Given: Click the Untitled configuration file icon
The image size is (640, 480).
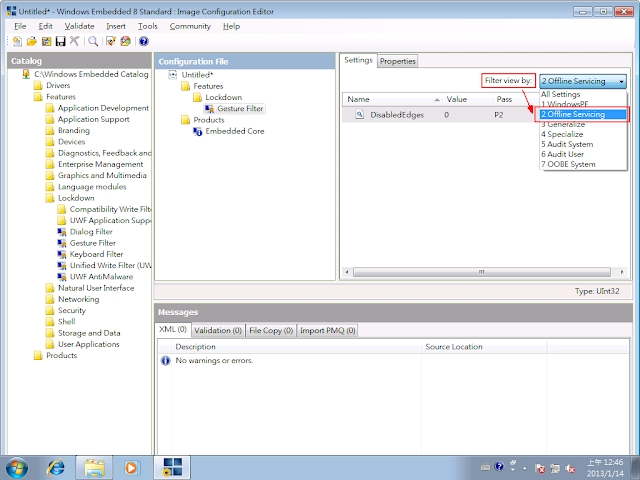Looking at the screenshot, I should 173,75.
